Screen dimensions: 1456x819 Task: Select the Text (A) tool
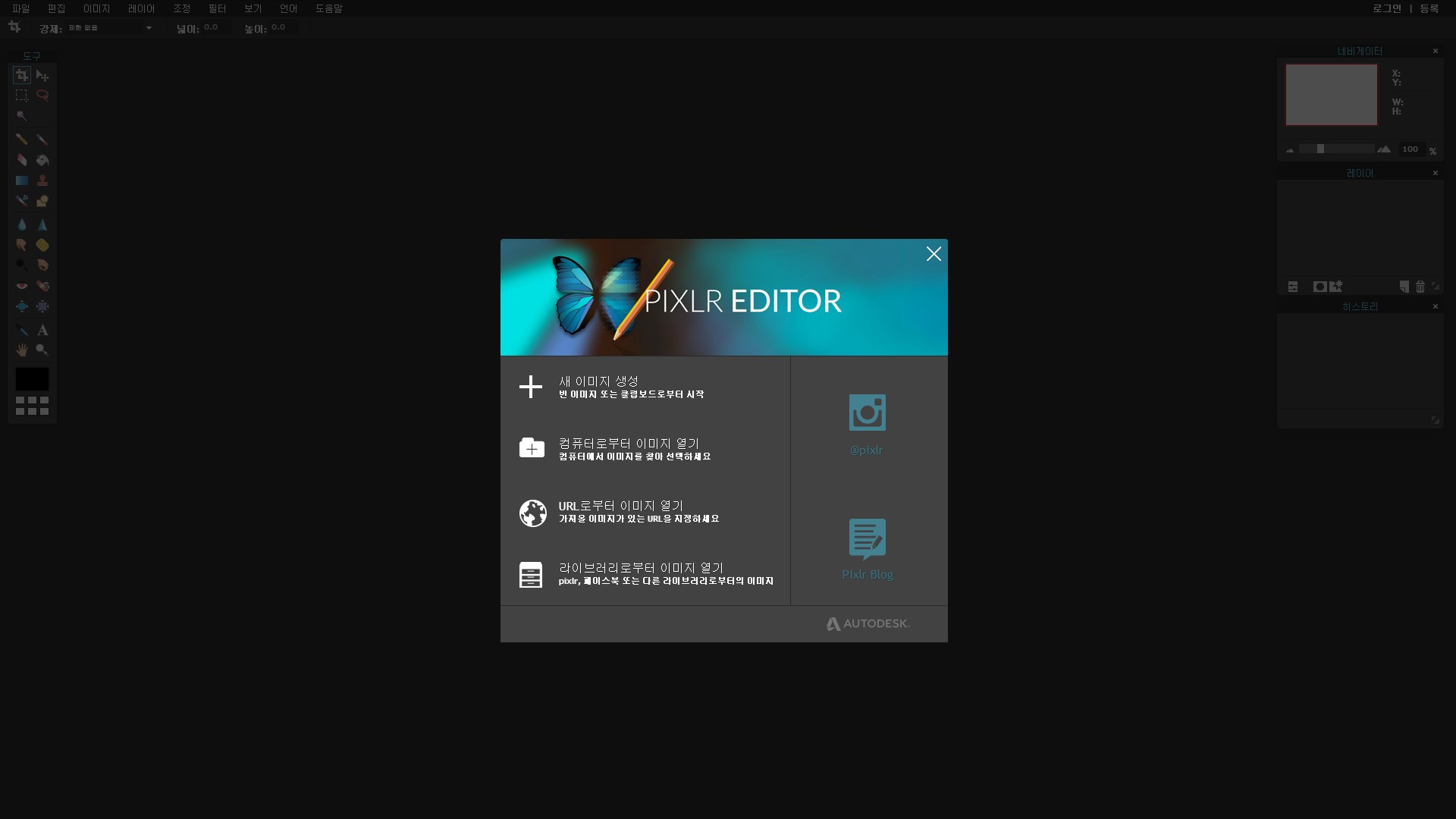pos(42,330)
